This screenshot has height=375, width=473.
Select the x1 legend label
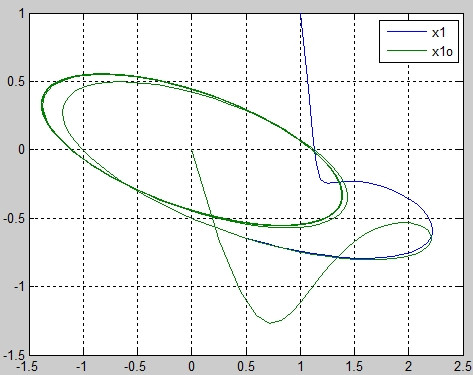tap(439, 33)
